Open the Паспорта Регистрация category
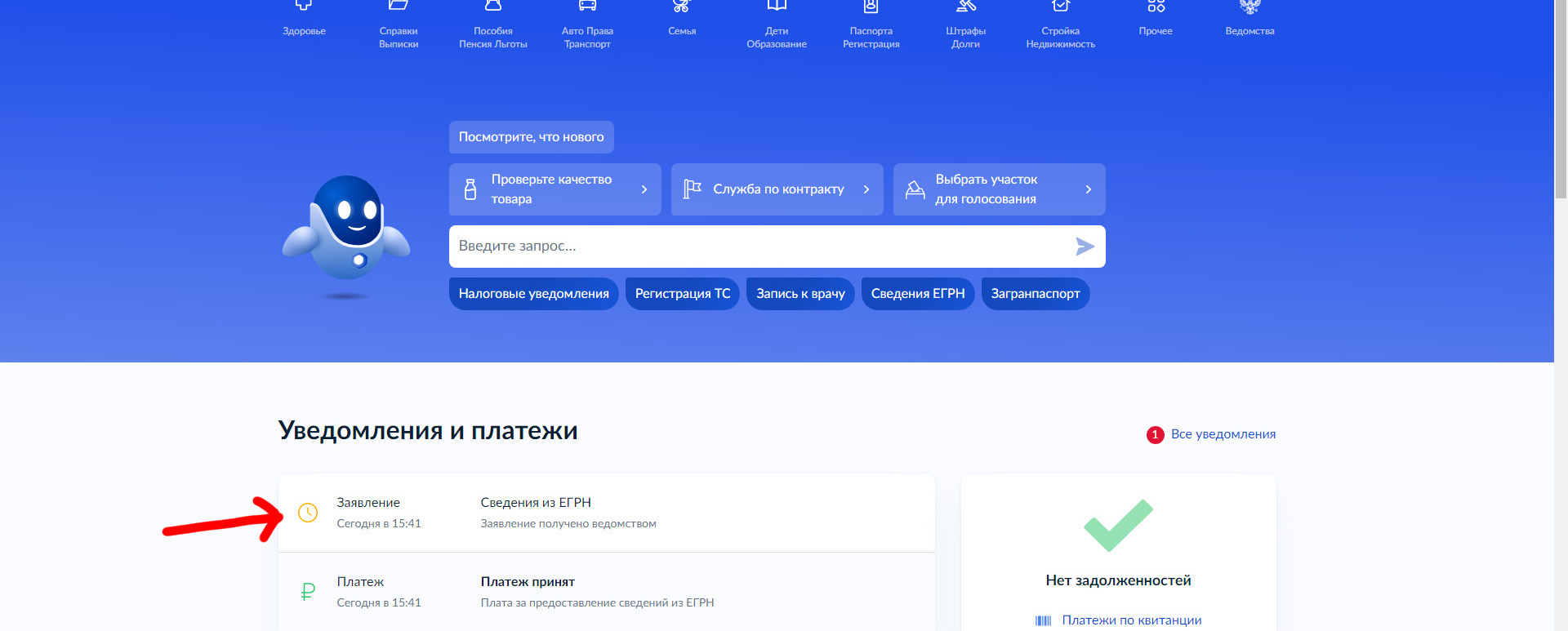Screen dimensions: 1568x631 (871, 26)
